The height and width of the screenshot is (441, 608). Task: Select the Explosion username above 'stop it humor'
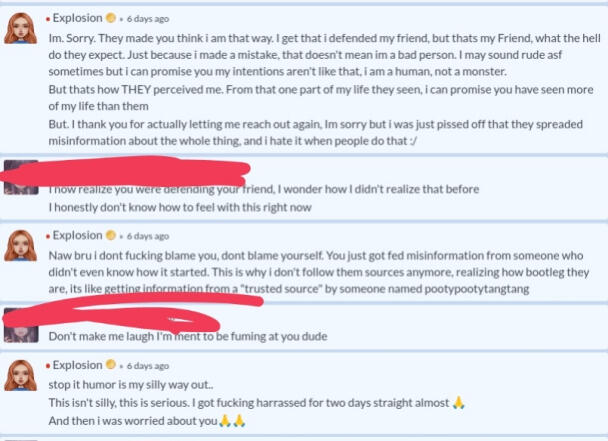pyautogui.click(x=78, y=366)
